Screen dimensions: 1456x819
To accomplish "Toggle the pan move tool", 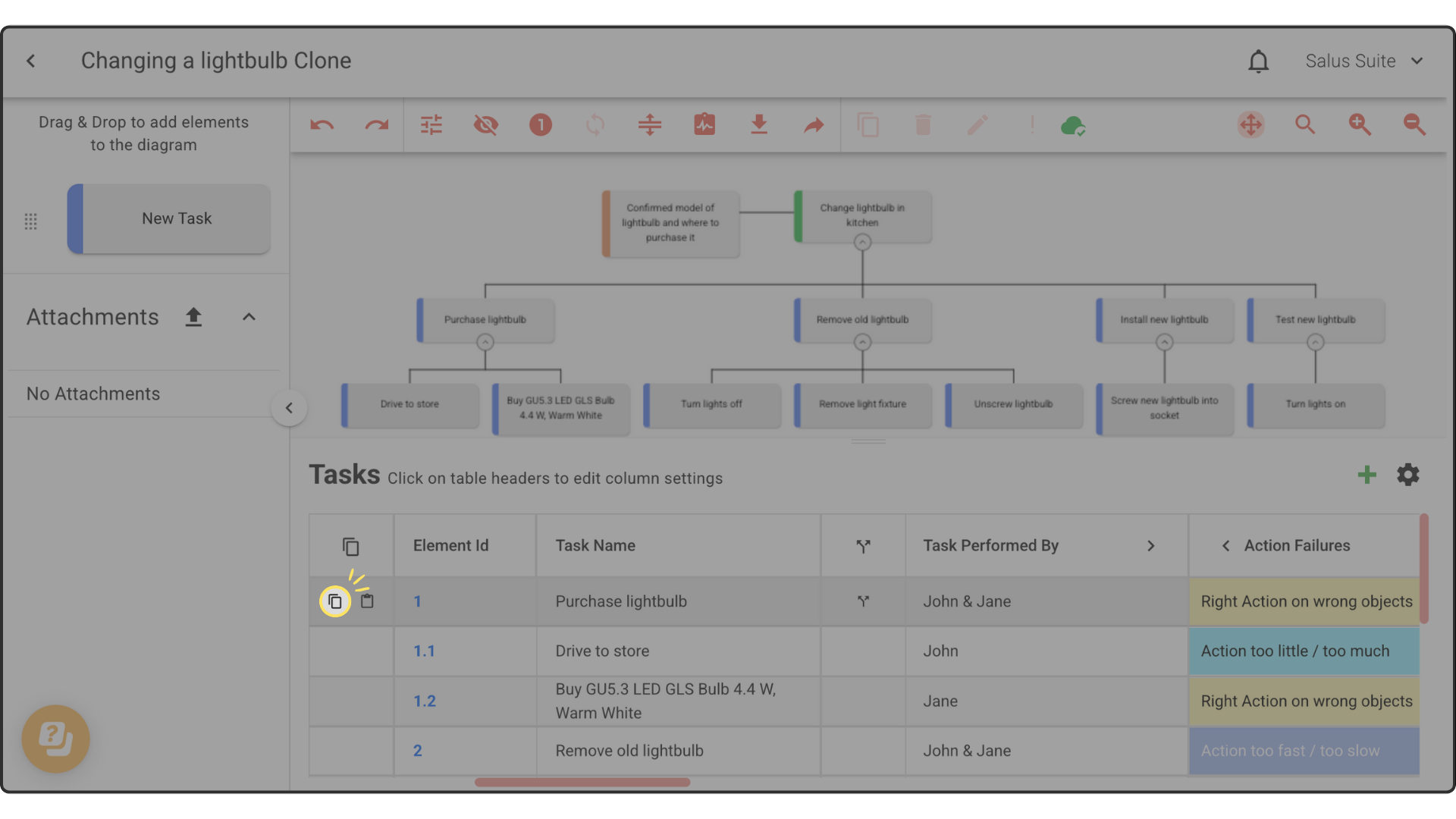I will (x=1251, y=125).
